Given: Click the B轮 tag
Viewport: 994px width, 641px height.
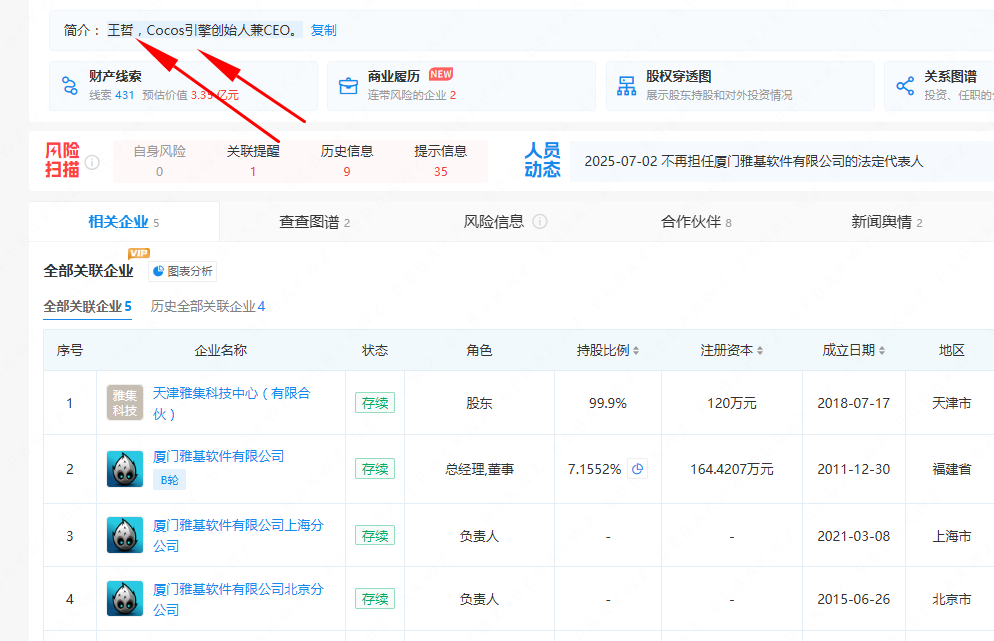Looking at the screenshot, I should pos(169,480).
